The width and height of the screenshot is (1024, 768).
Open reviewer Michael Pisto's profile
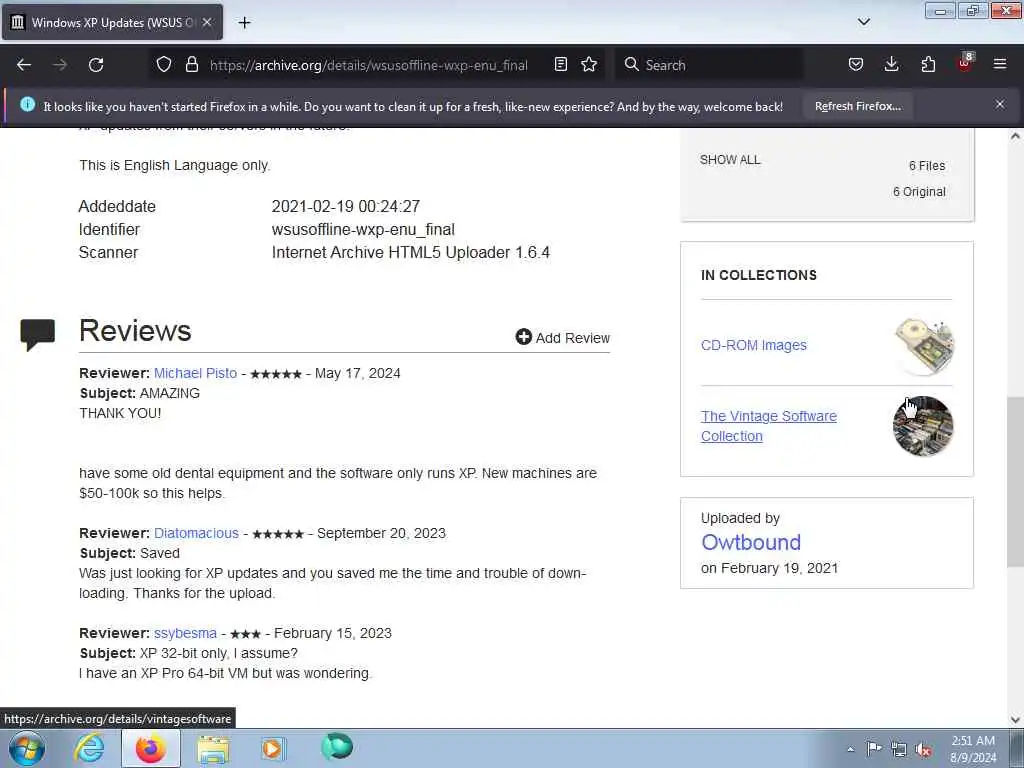pos(195,373)
